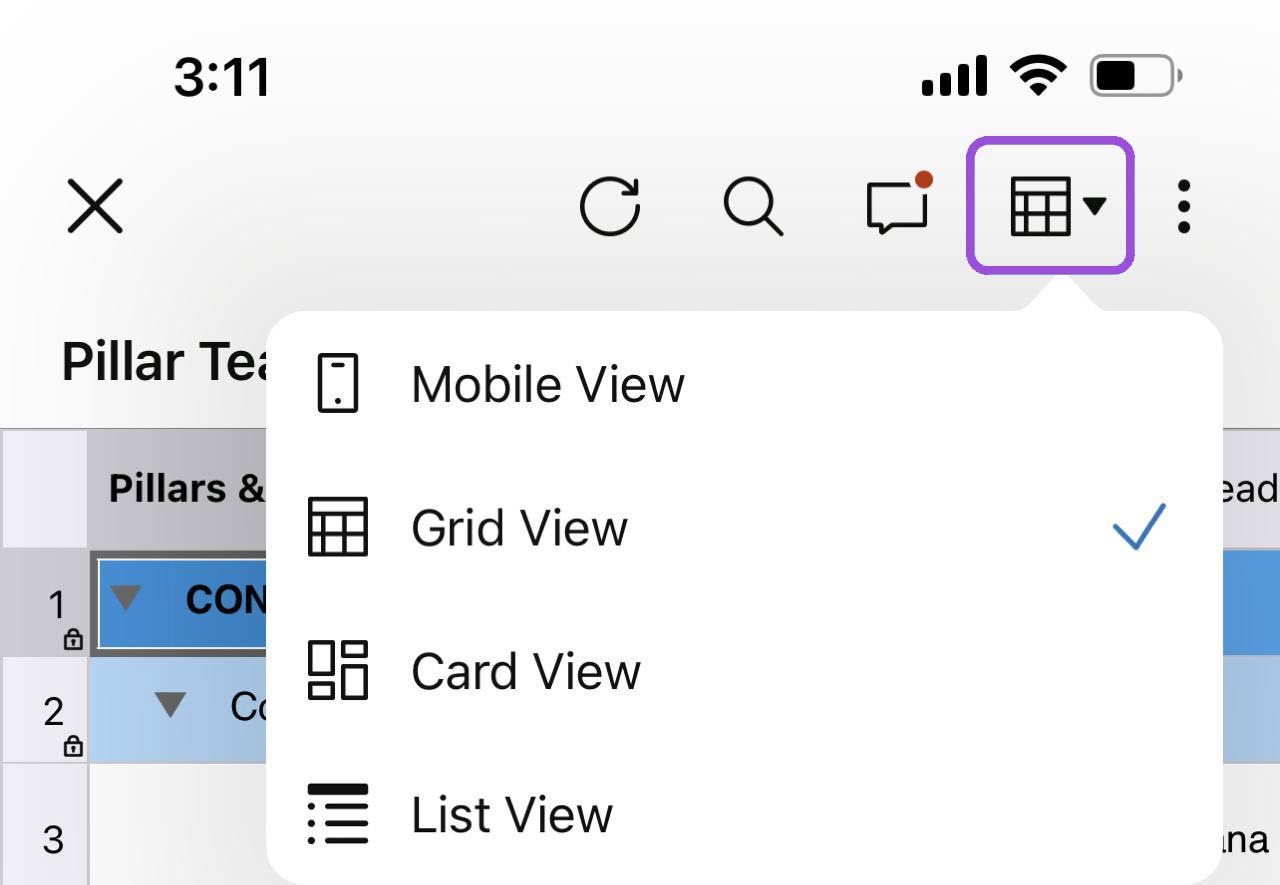
Task: Close the sheet with the X button
Action: tap(95, 206)
